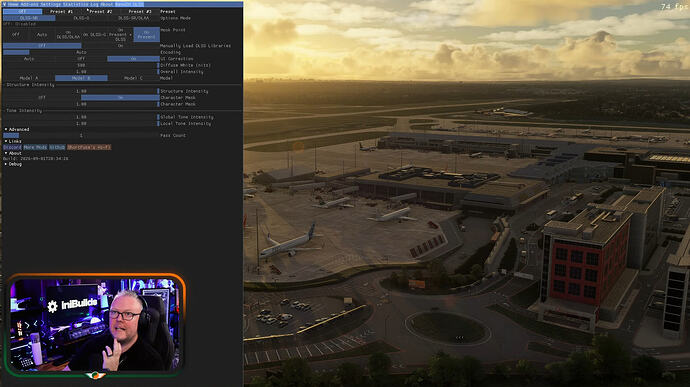Screen dimensions: 690x387
Task: Turn the Character Mask option On
Action: point(120,97)
